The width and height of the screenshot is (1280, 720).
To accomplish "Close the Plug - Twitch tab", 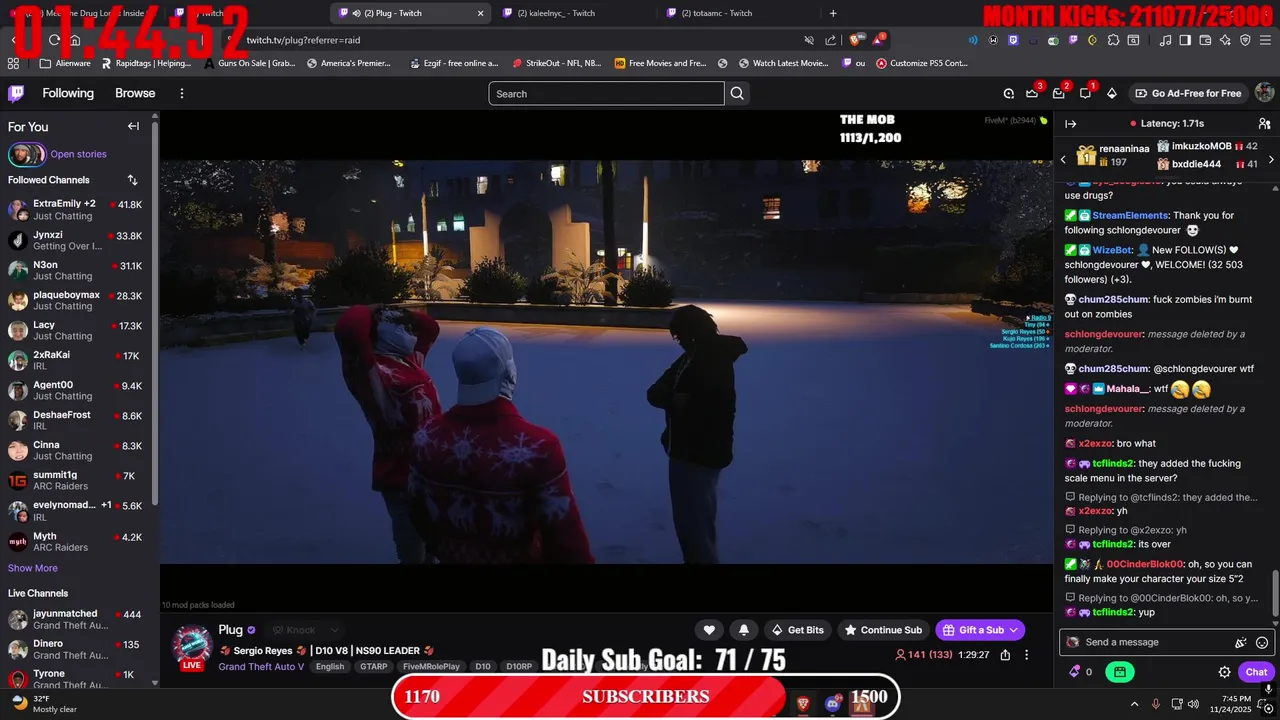I will click(x=480, y=13).
